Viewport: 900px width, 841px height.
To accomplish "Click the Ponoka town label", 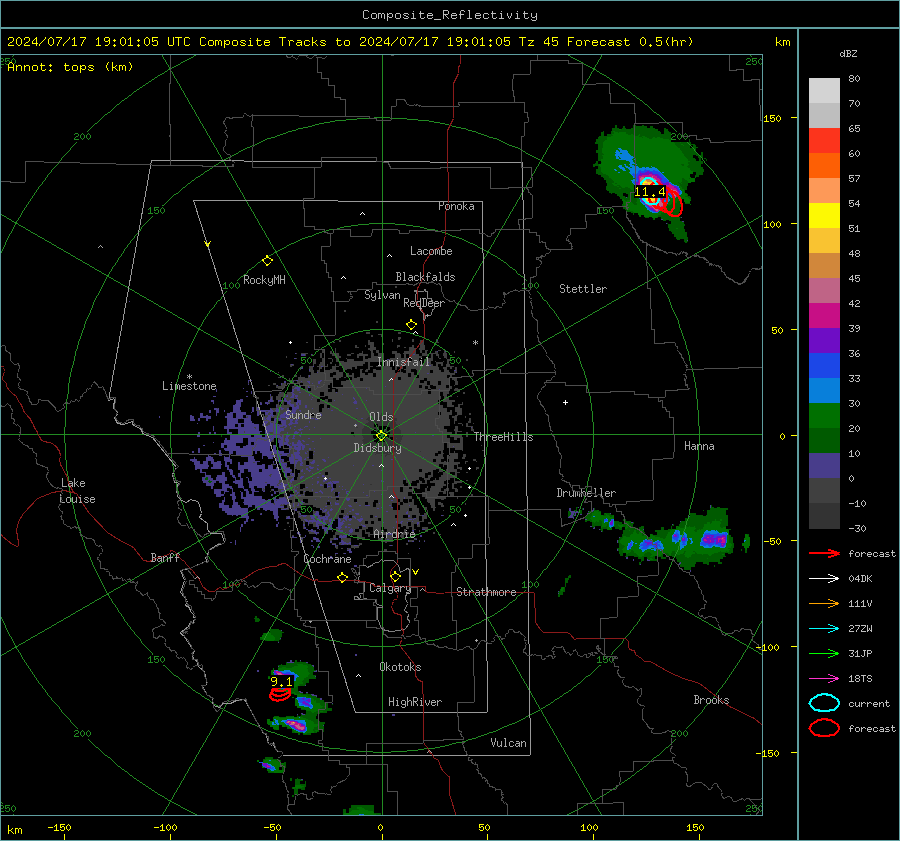I will 456,206.
